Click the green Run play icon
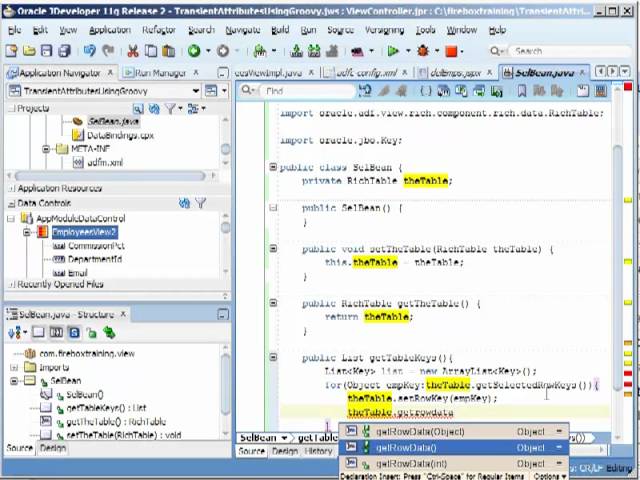This screenshot has height=480, width=640. (x=393, y=51)
